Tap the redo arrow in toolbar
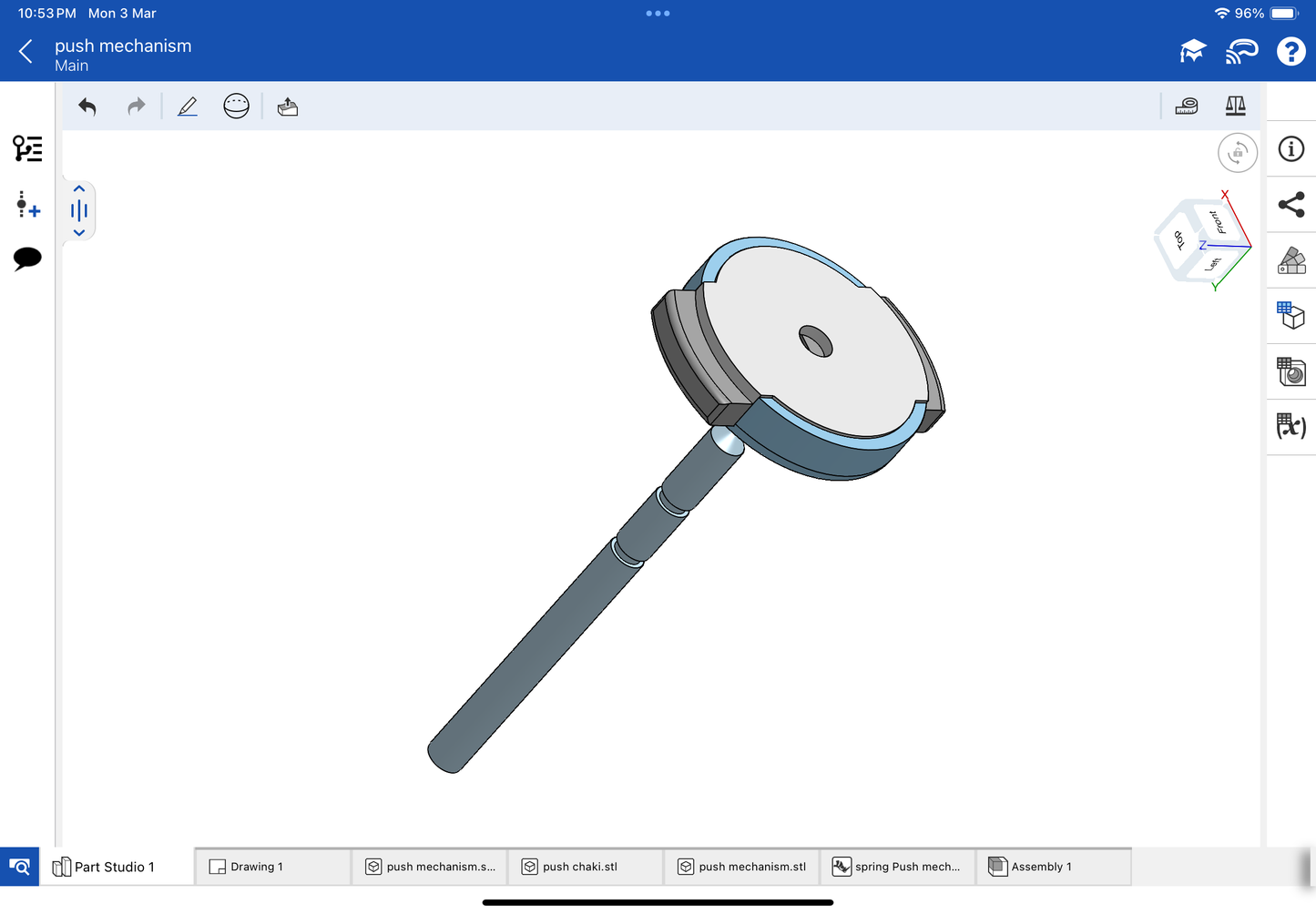This screenshot has height=914, width=1316. click(136, 107)
